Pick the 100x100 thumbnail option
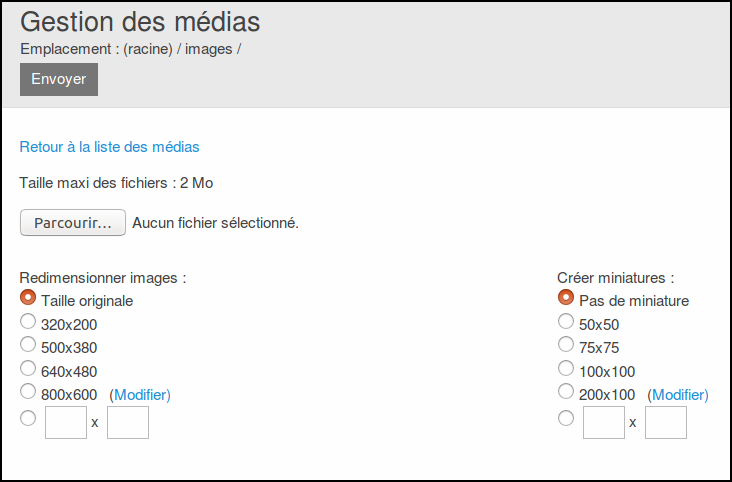 pyautogui.click(x=566, y=369)
